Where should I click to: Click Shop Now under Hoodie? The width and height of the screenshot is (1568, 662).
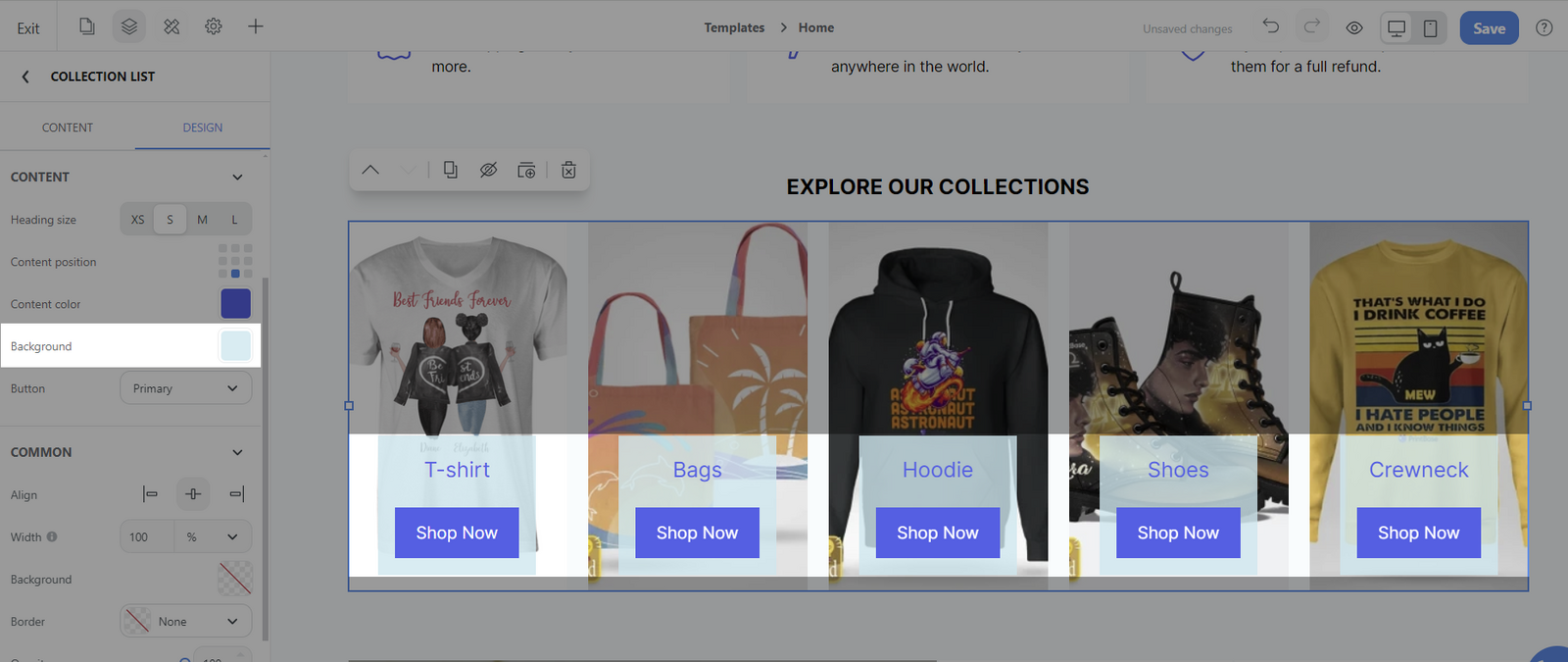[x=937, y=533]
